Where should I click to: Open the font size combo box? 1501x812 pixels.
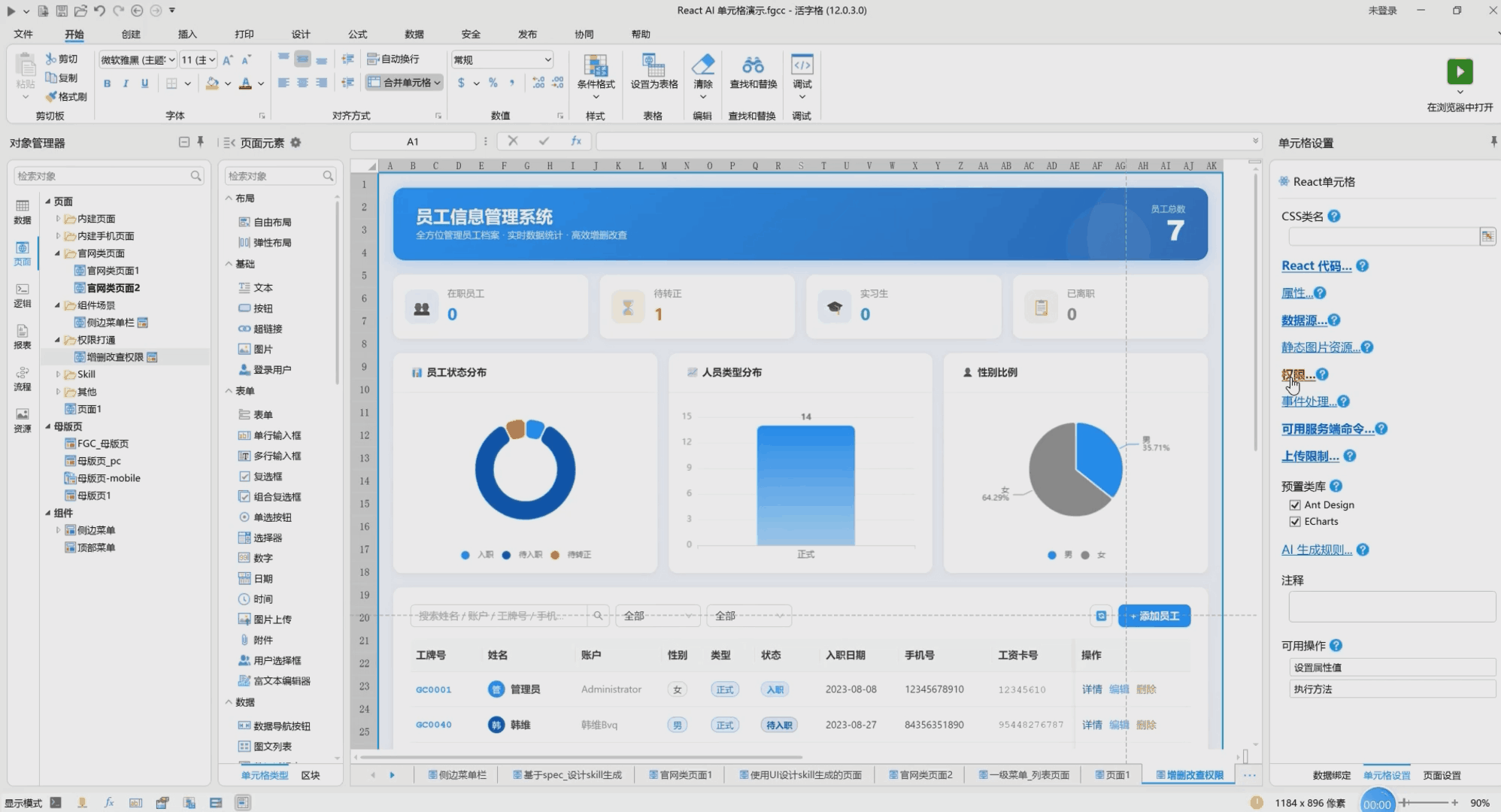coord(199,59)
